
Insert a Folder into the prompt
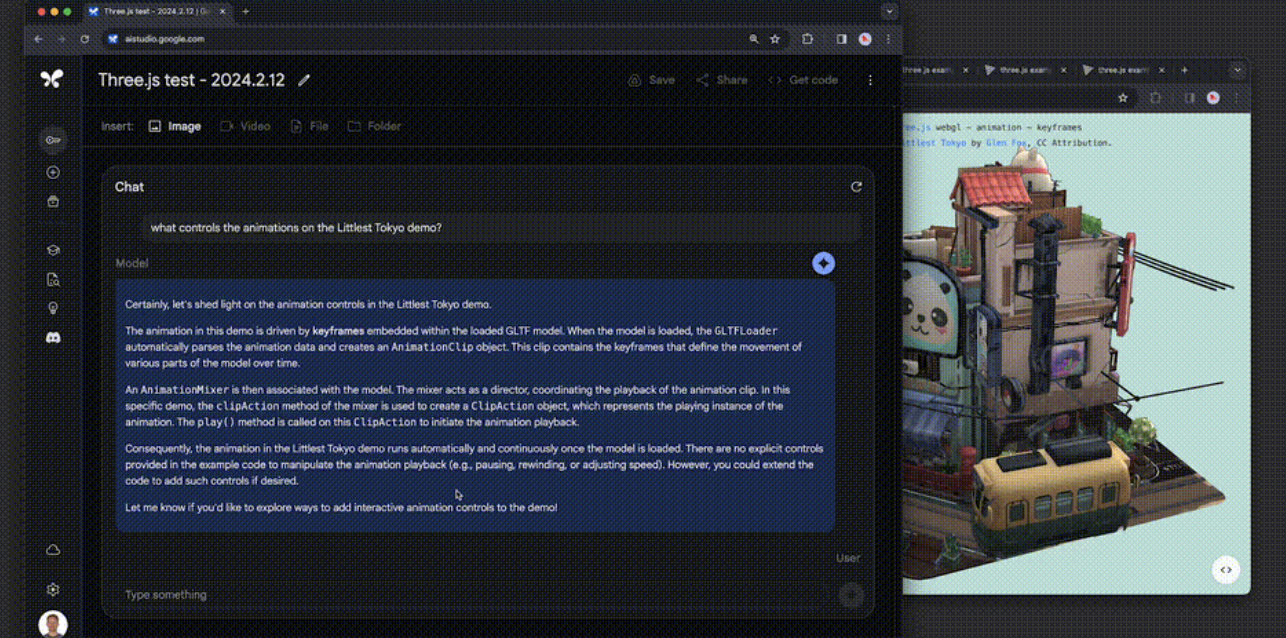click(374, 126)
